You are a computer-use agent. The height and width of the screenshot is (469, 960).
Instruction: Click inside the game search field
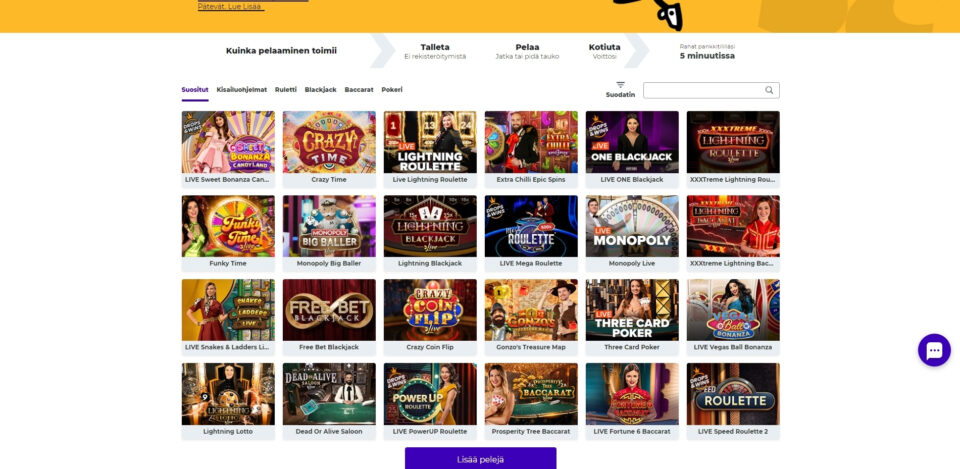click(711, 90)
